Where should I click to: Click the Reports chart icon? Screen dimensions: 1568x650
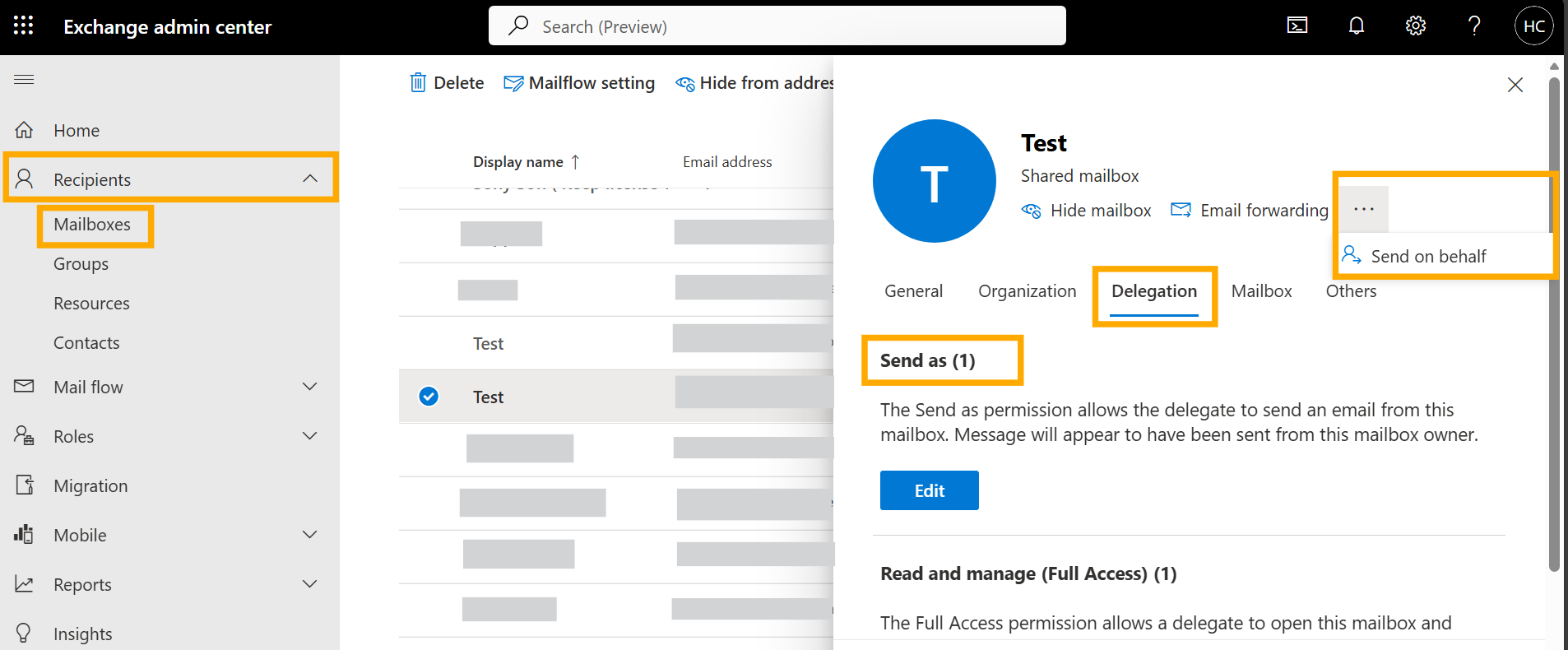click(24, 583)
